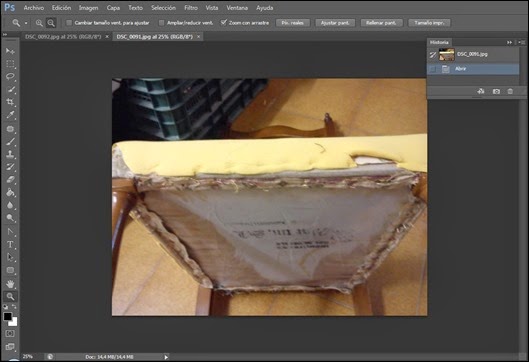529x362 pixels.
Task: Open the Edición menu
Action: (x=61, y=8)
